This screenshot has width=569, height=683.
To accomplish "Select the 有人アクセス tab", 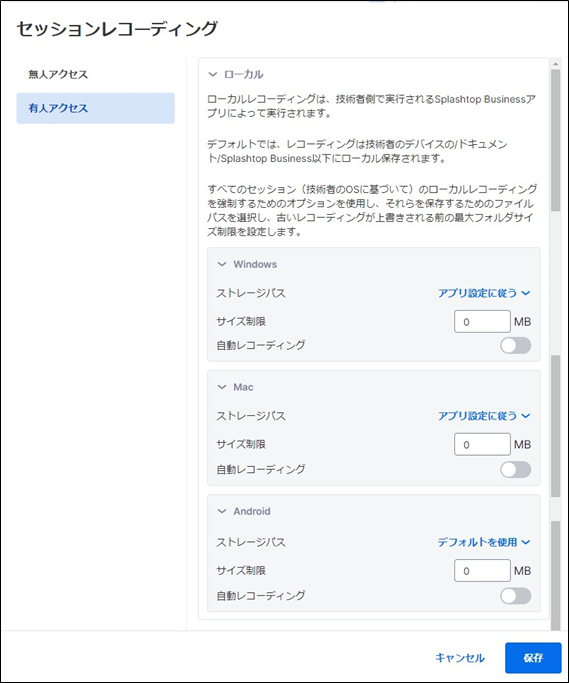I will point(95,108).
